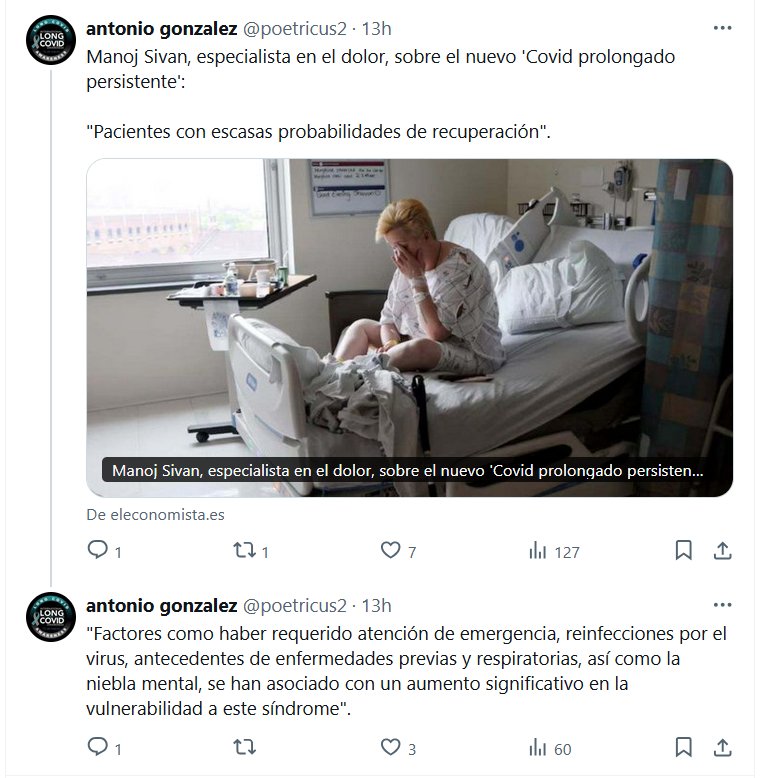View analytics showing 60 views
This screenshot has height=778, width=766.
tap(550, 748)
